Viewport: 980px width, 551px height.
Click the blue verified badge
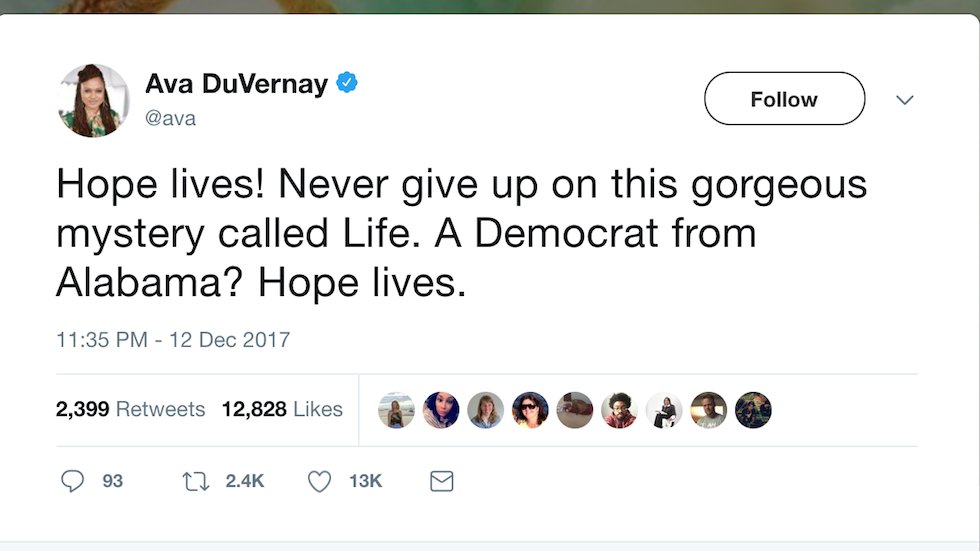(347, 83)
